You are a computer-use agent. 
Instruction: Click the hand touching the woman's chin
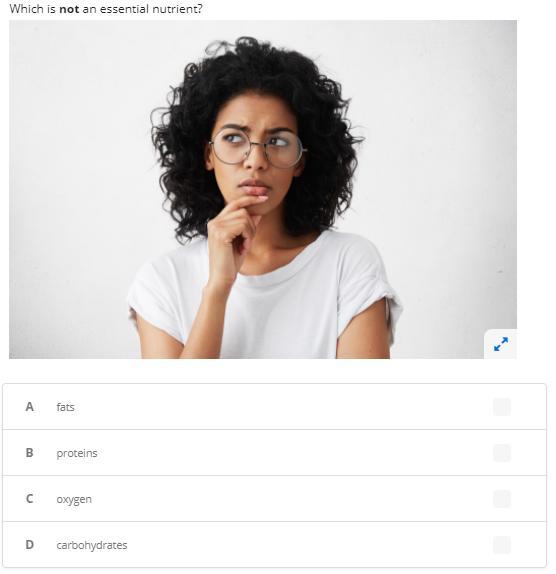tap(233, 229)
